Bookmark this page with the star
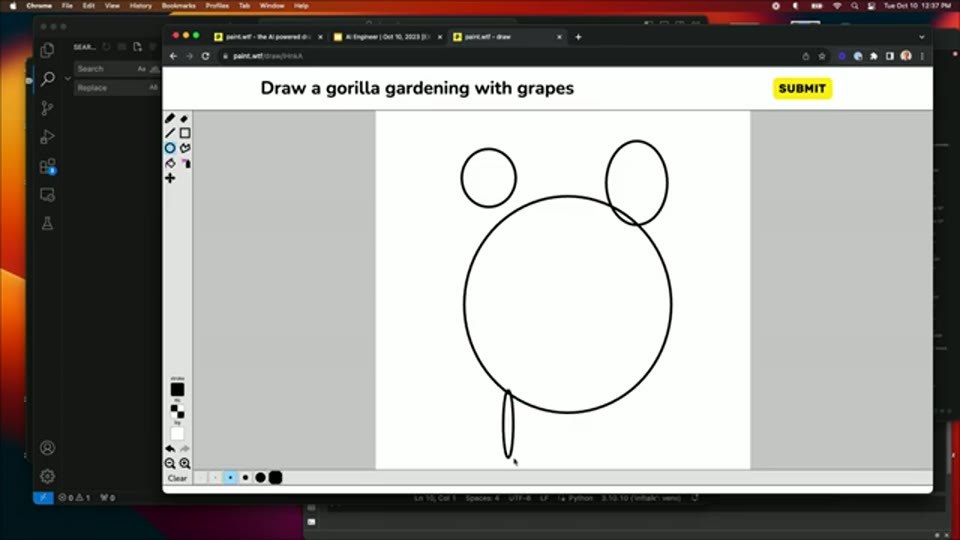Image resolution: width=960 pixels, height=540 pixels. 822,56
